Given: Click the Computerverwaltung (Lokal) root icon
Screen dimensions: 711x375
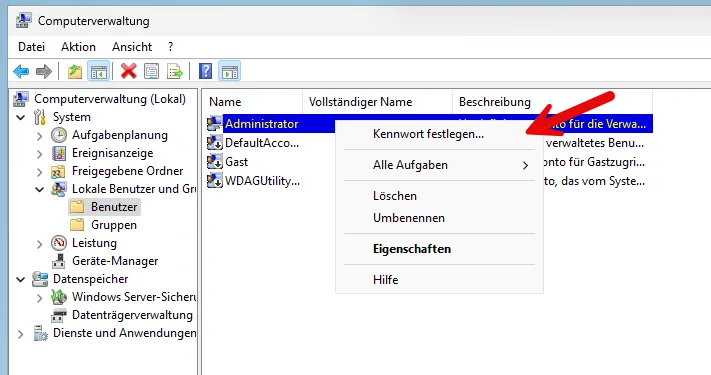Looking at the screenshot, I should click(21, 99).
